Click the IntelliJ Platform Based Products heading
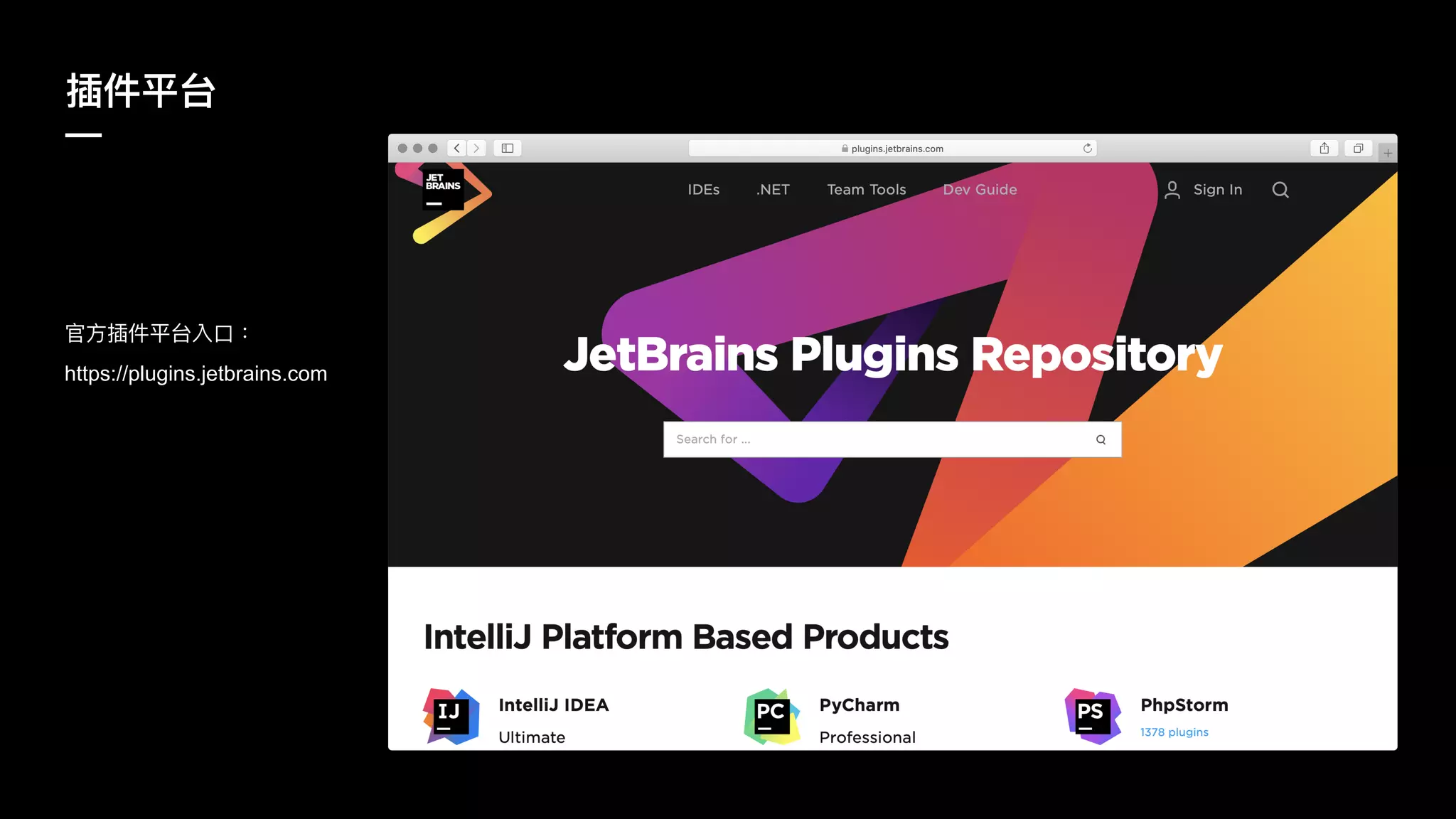1456x819 pixels. (x=686, y=637)
